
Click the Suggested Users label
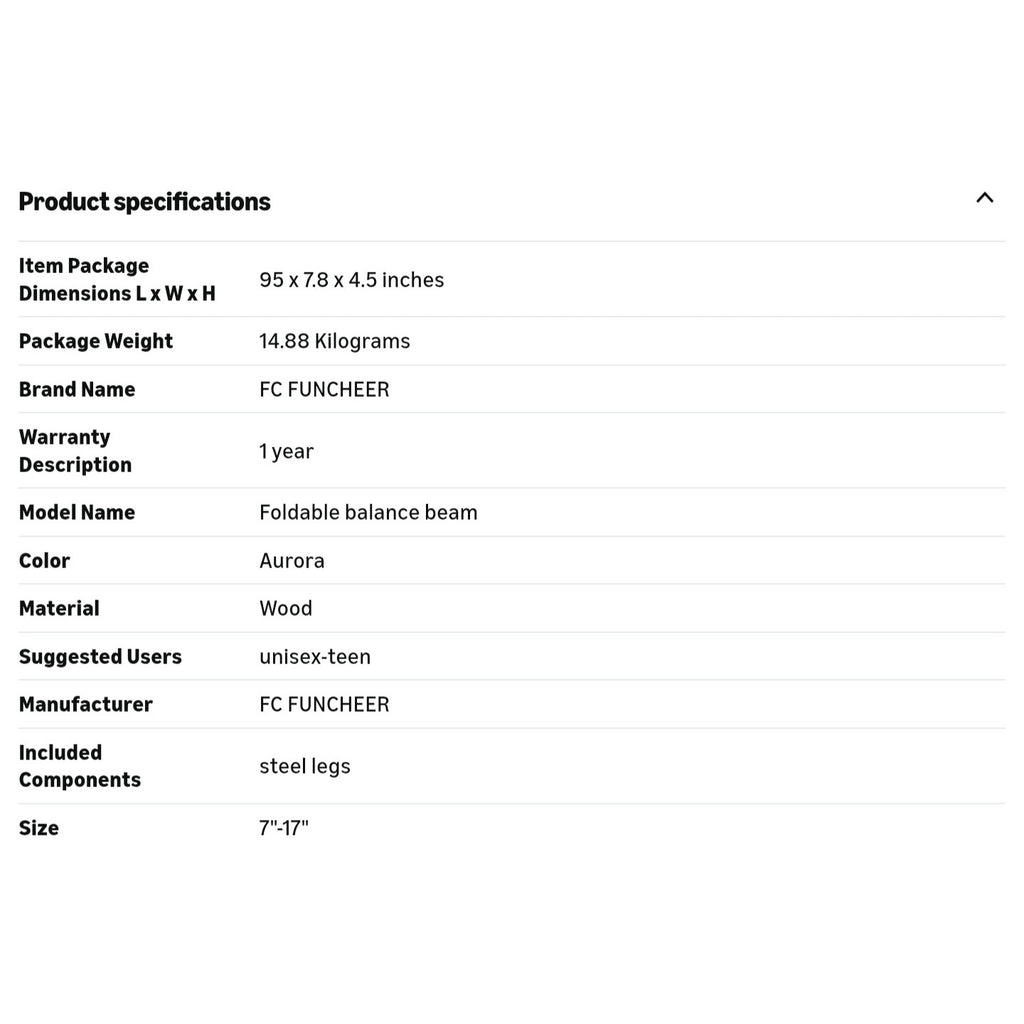pos(100,656)
